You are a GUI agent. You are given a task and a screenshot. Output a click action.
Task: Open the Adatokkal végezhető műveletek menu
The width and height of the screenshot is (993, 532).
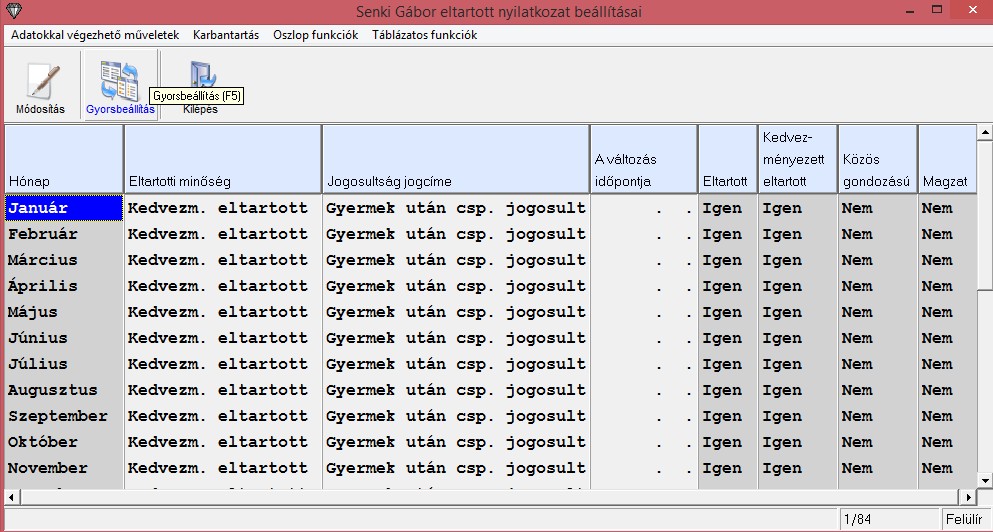pyautogui.click(x=95, y=35)
